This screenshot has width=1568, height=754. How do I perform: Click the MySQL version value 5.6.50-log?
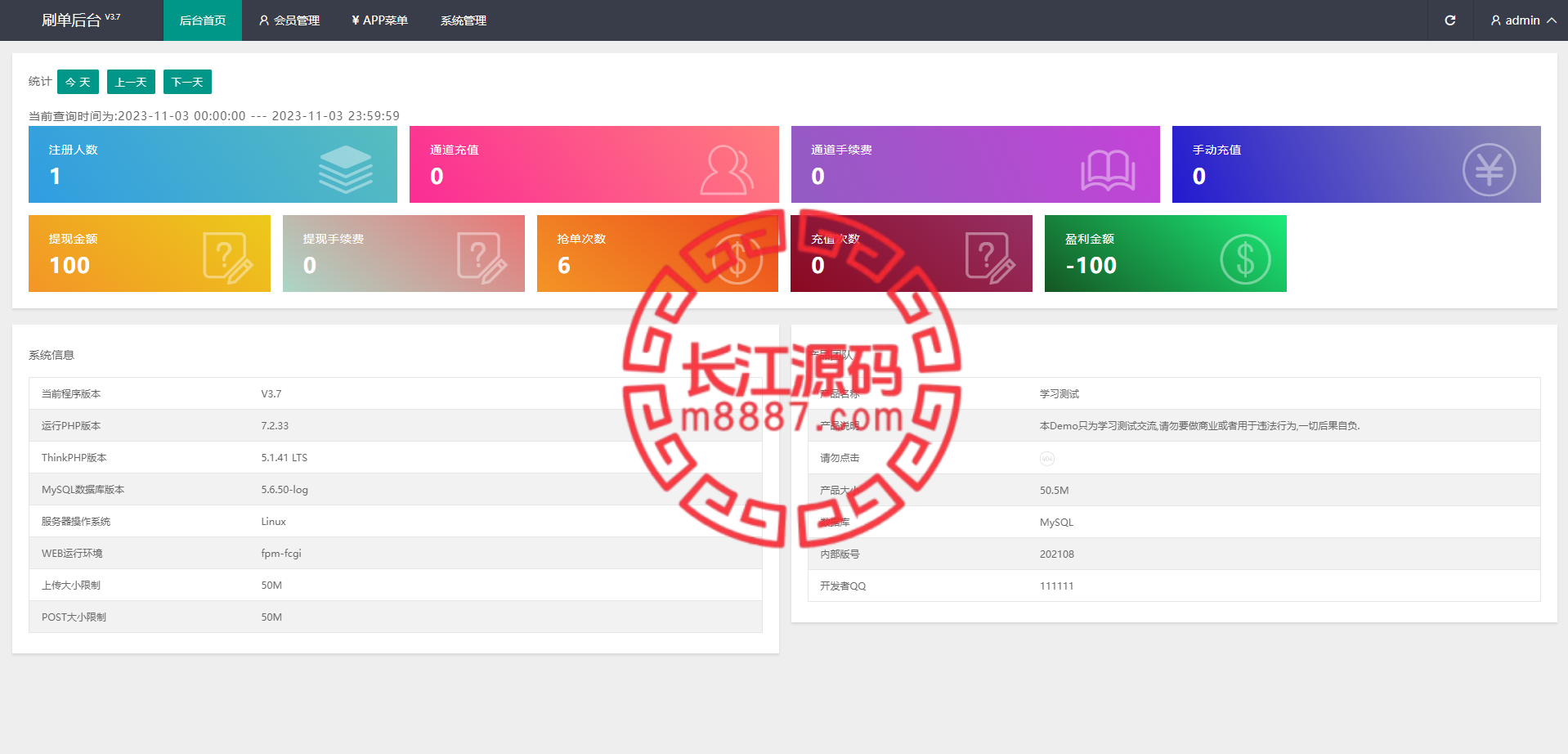[284, 490]
